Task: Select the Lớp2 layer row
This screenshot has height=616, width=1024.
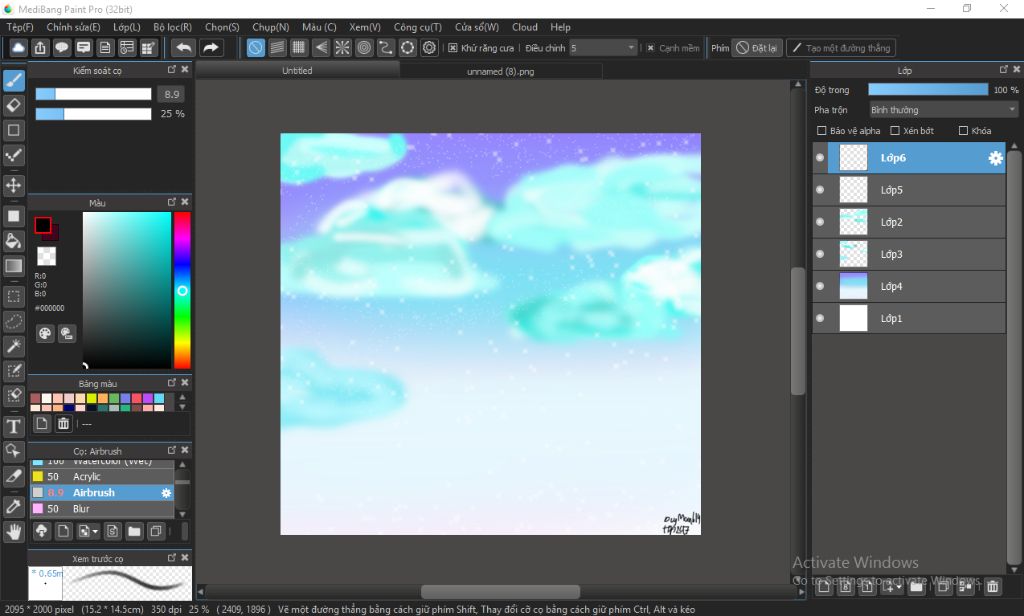Action: tap(908, 222)
